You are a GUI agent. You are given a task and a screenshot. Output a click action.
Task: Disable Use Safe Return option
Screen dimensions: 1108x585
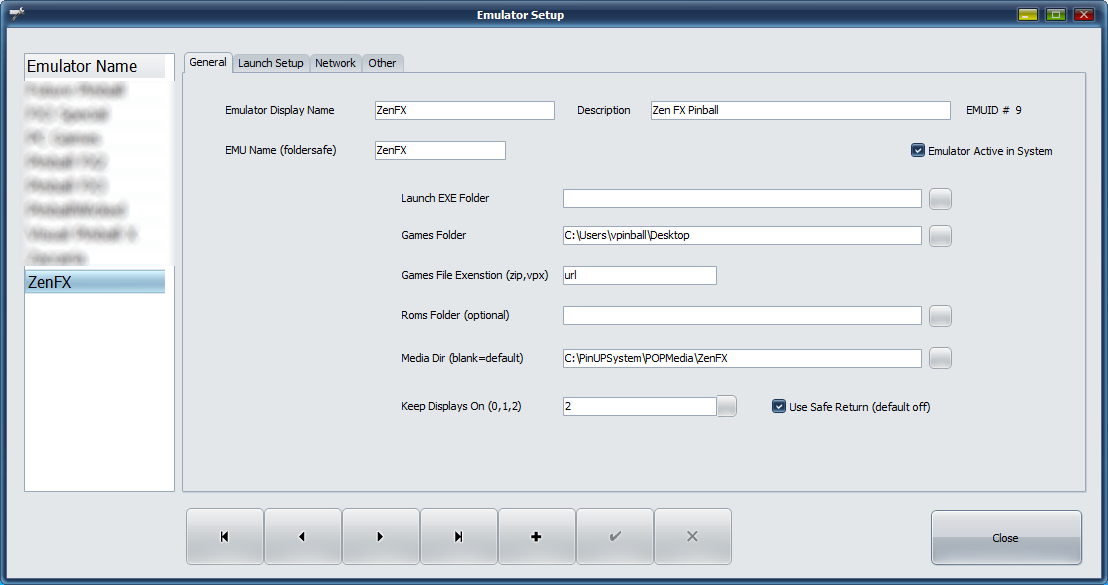[x=780, y=407]
